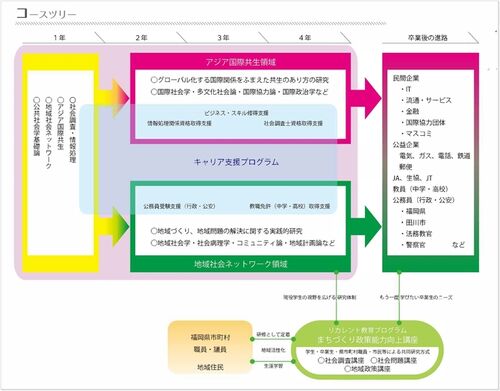The width and height of the screenshot is (500, 391).
Task: Click vertical text 地域社会ネットワーク in yellow box
Action: tap(49, 133)
